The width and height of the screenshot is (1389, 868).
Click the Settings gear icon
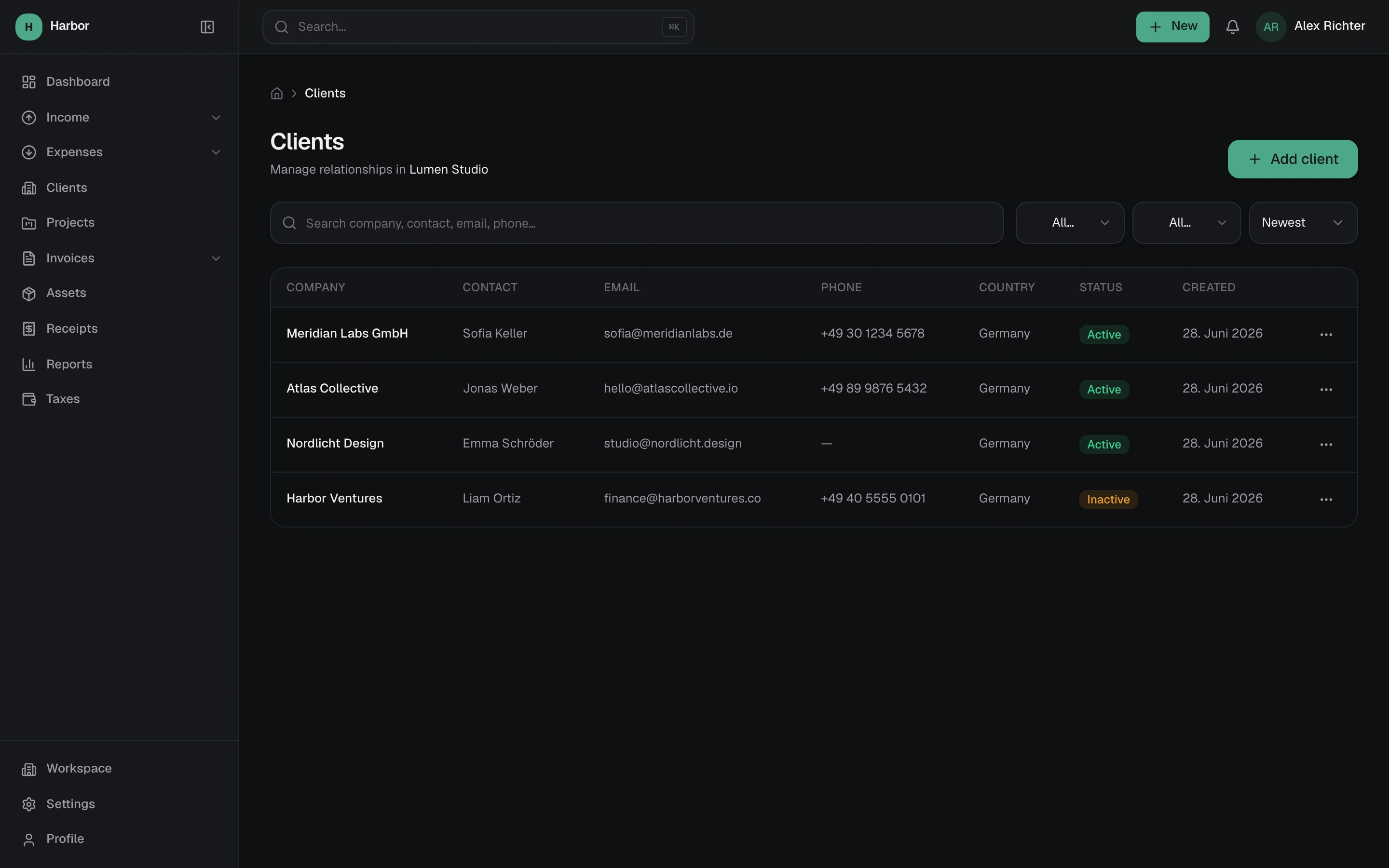pyautogui.click(x=29, y=804)
